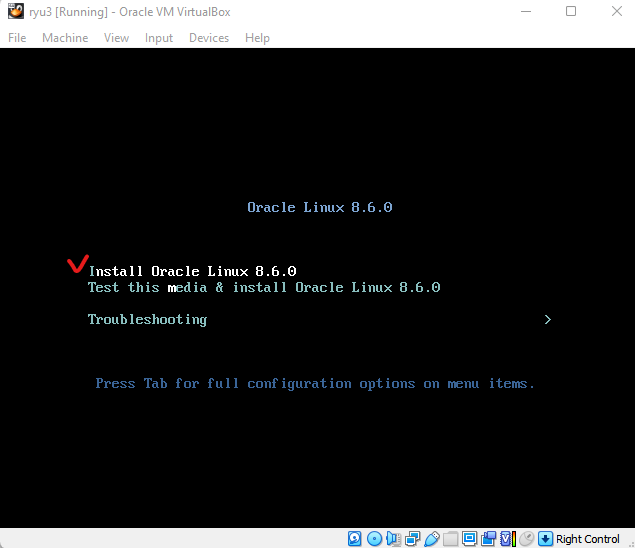
Task: Click the optical disk status icon
Action: click(374, 539)
